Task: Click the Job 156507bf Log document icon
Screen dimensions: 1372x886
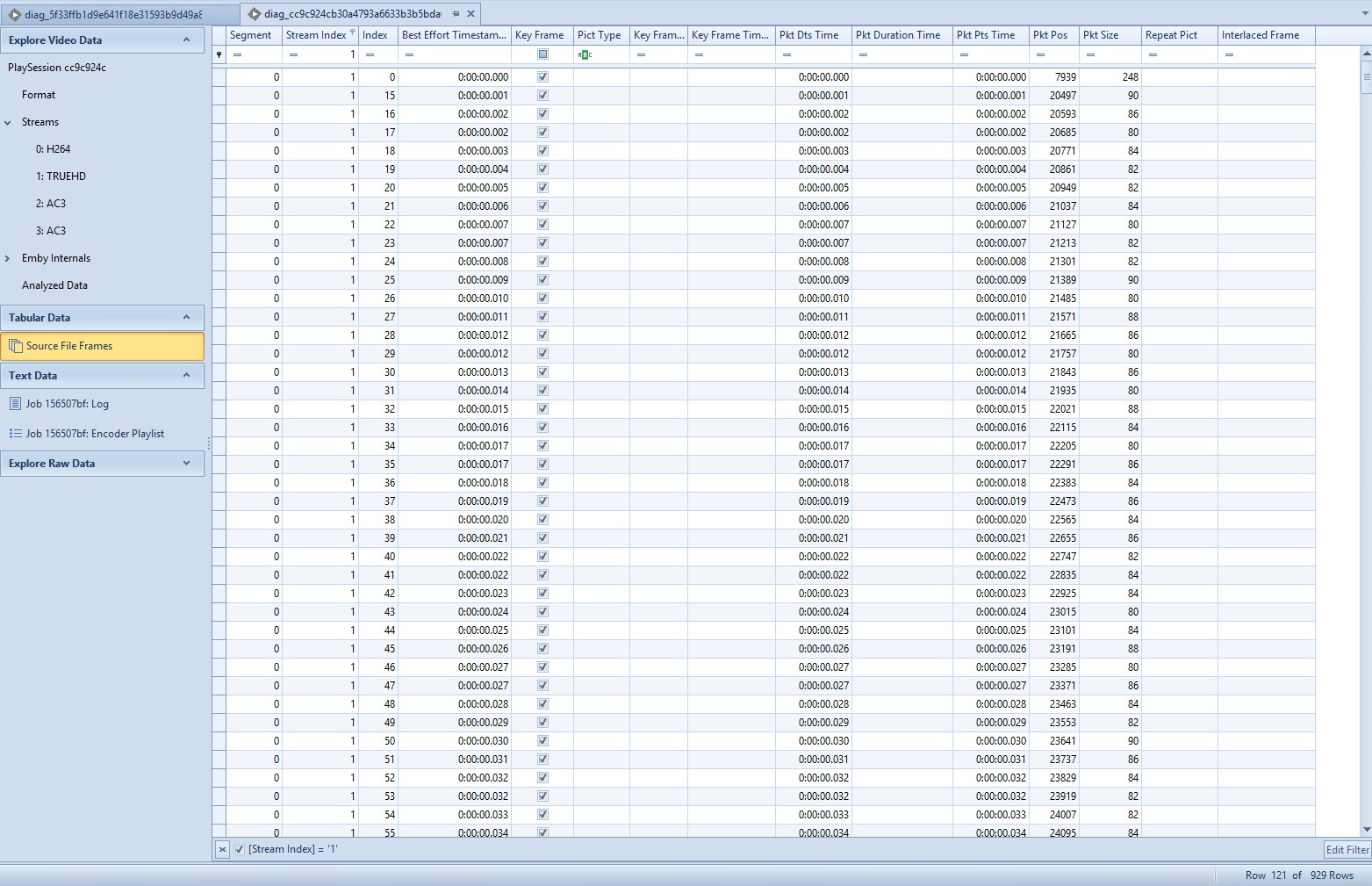Action: coord(15,404)
